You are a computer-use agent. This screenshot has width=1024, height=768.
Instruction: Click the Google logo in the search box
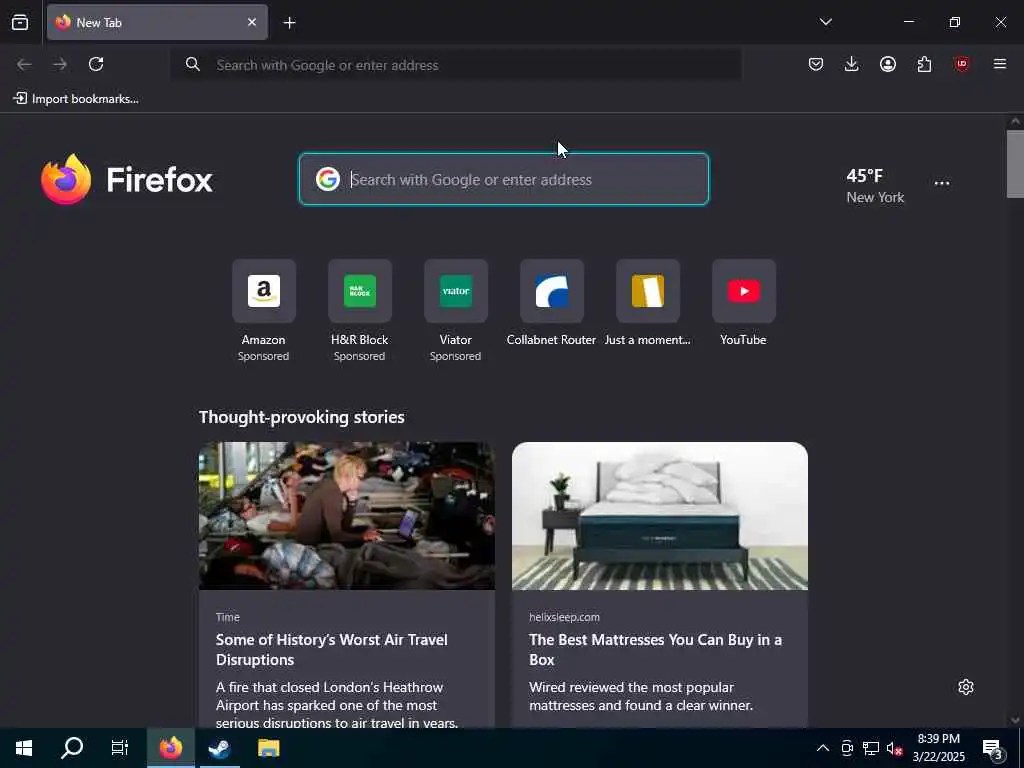pos(328,179)
